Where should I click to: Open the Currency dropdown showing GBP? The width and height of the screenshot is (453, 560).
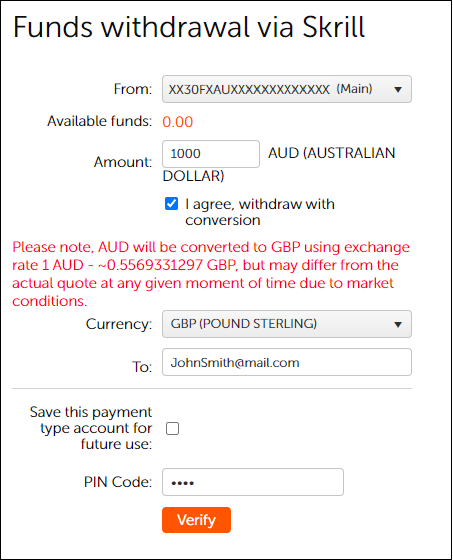(x=287, y=324)
